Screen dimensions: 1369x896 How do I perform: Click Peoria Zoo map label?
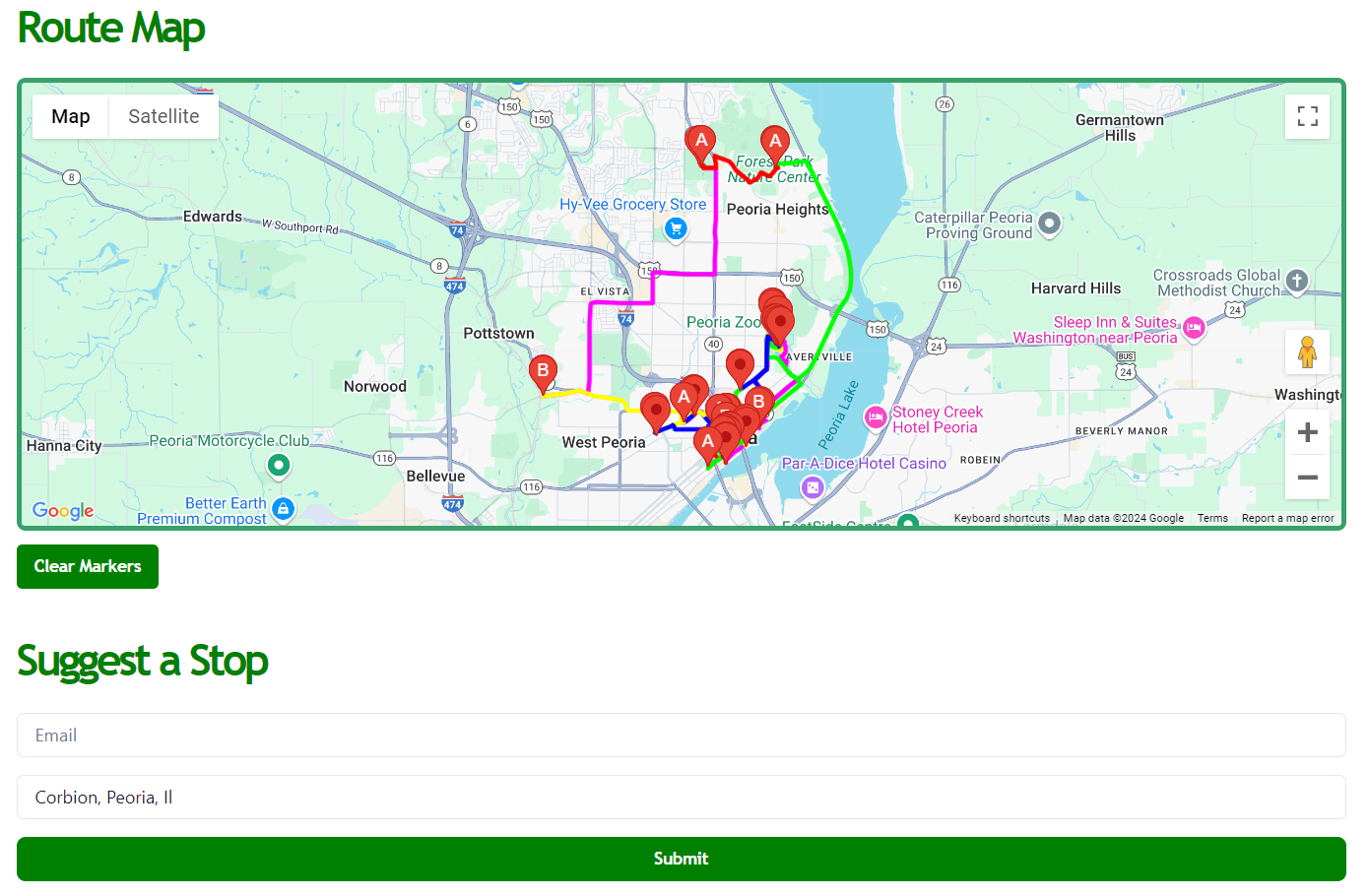(x=724, y=322)
